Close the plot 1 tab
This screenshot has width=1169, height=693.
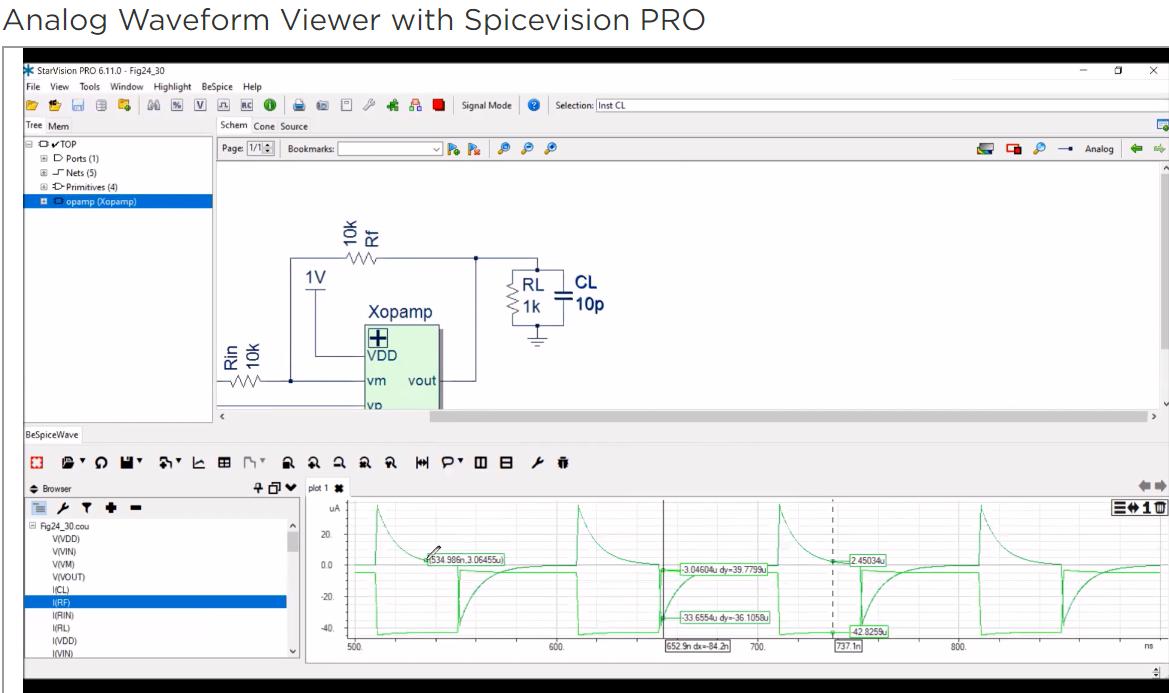[x=338, y=488]
